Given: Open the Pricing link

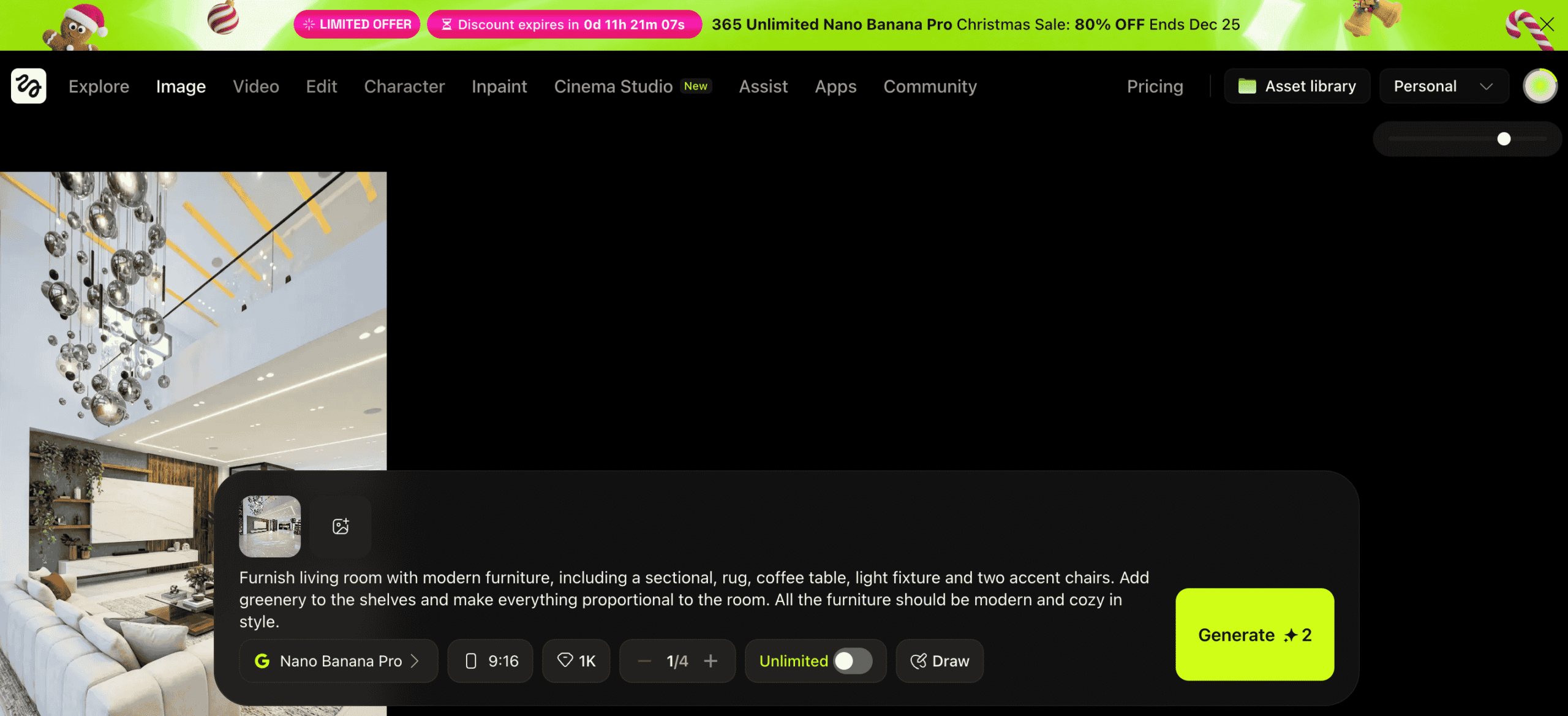Looking at the screenshot, I should (1155, 86).
